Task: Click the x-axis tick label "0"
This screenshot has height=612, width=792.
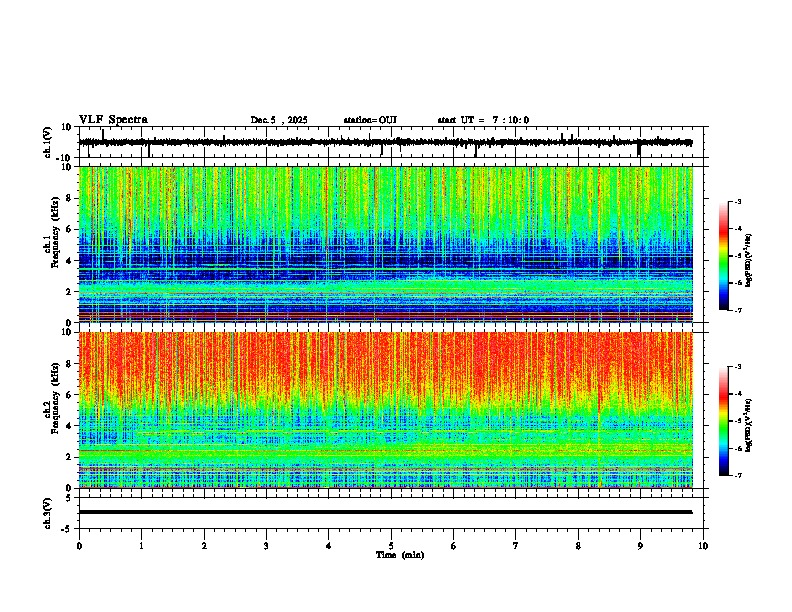Action: click(79, 546)
